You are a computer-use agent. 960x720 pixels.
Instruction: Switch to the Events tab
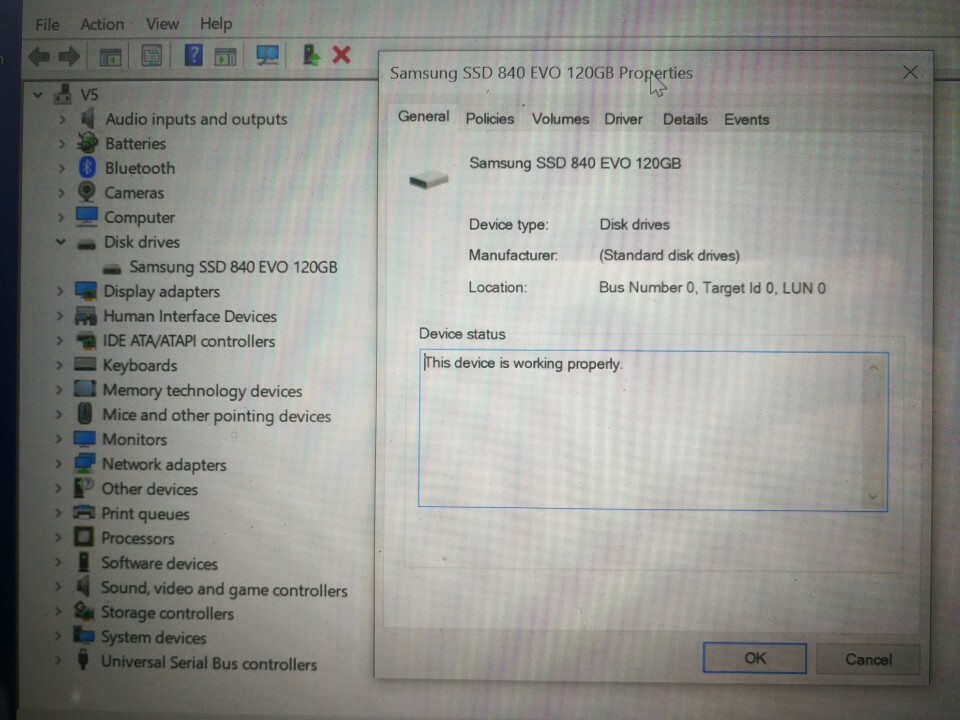[x=746, y=119]
